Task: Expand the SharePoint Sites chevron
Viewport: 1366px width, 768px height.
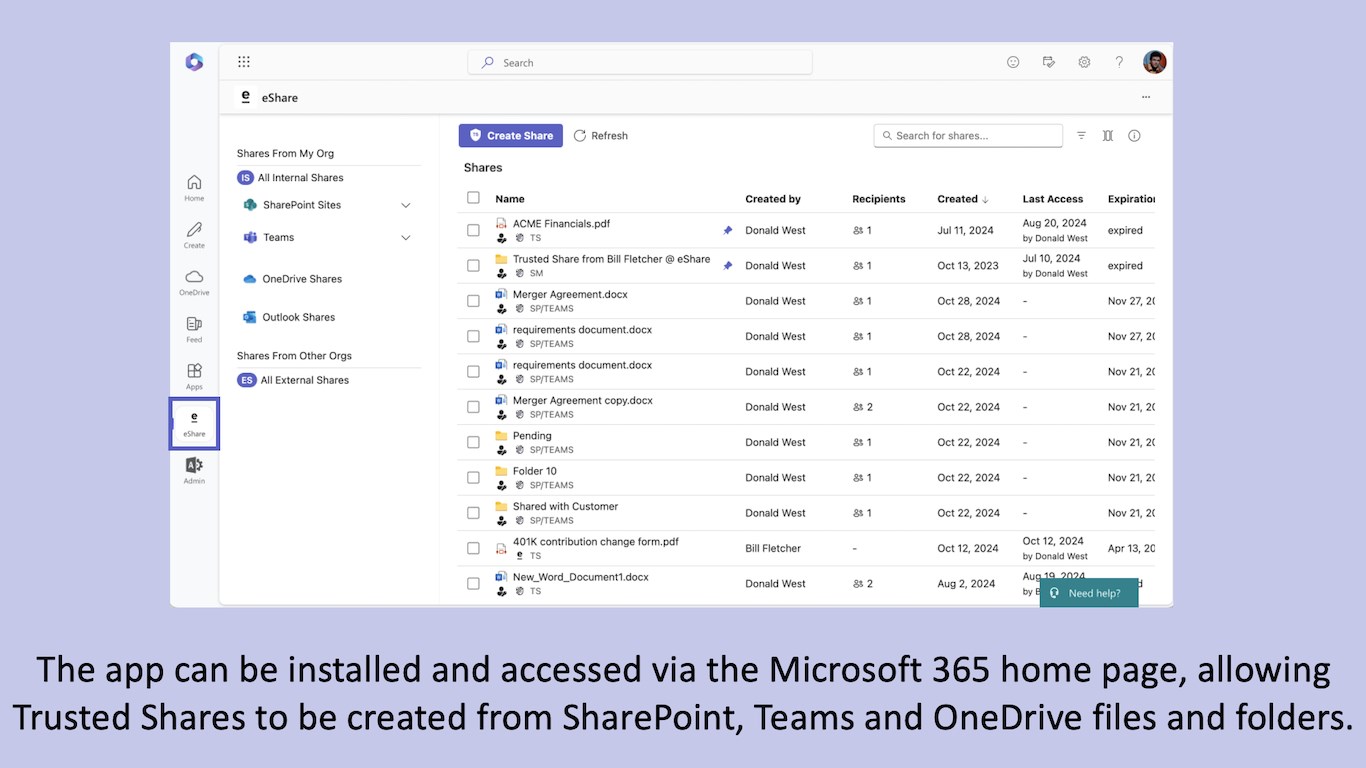Action: [x=406, y=205]
